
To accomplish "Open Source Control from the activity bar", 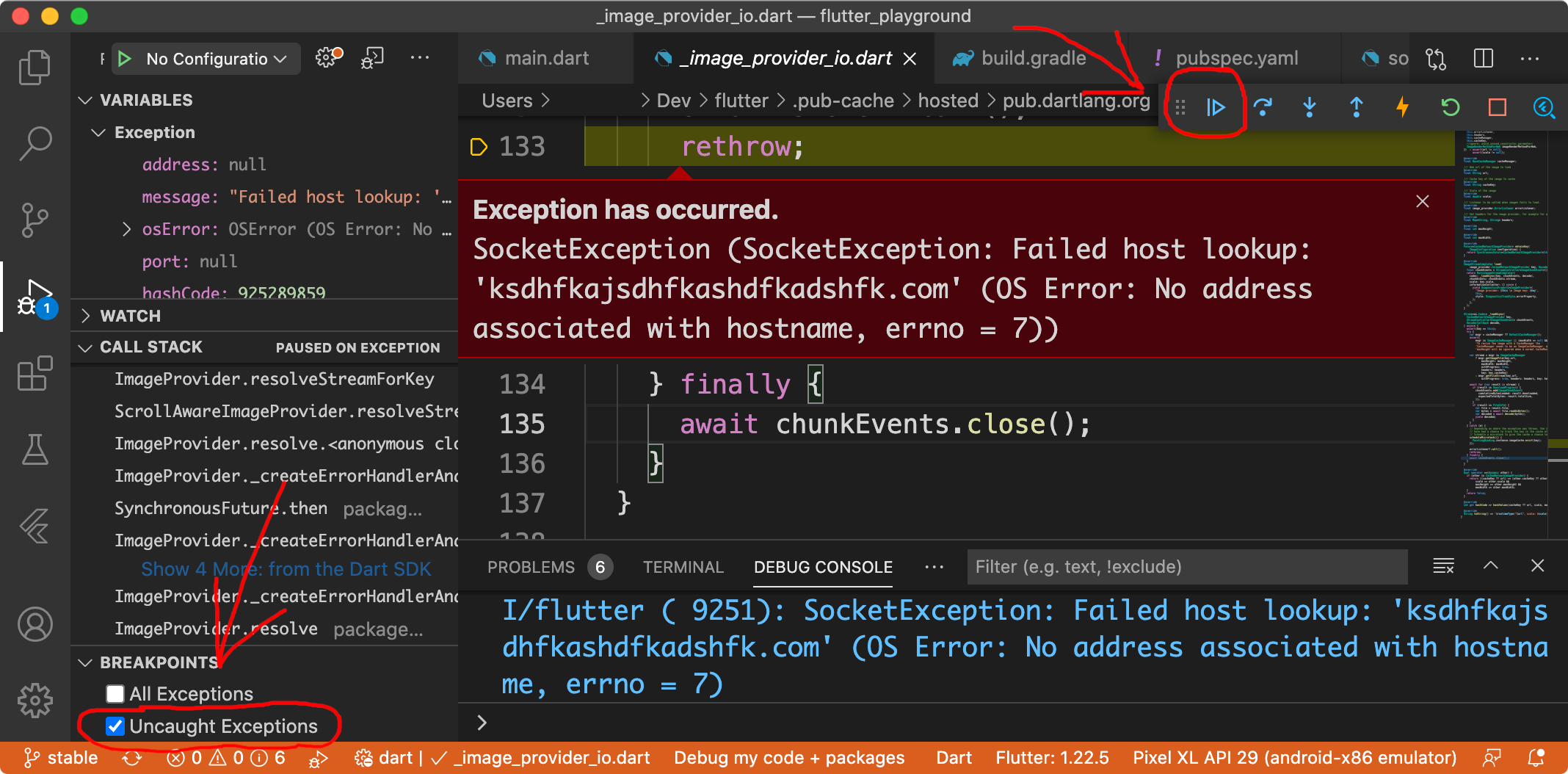I will click(x=34, y=220).
